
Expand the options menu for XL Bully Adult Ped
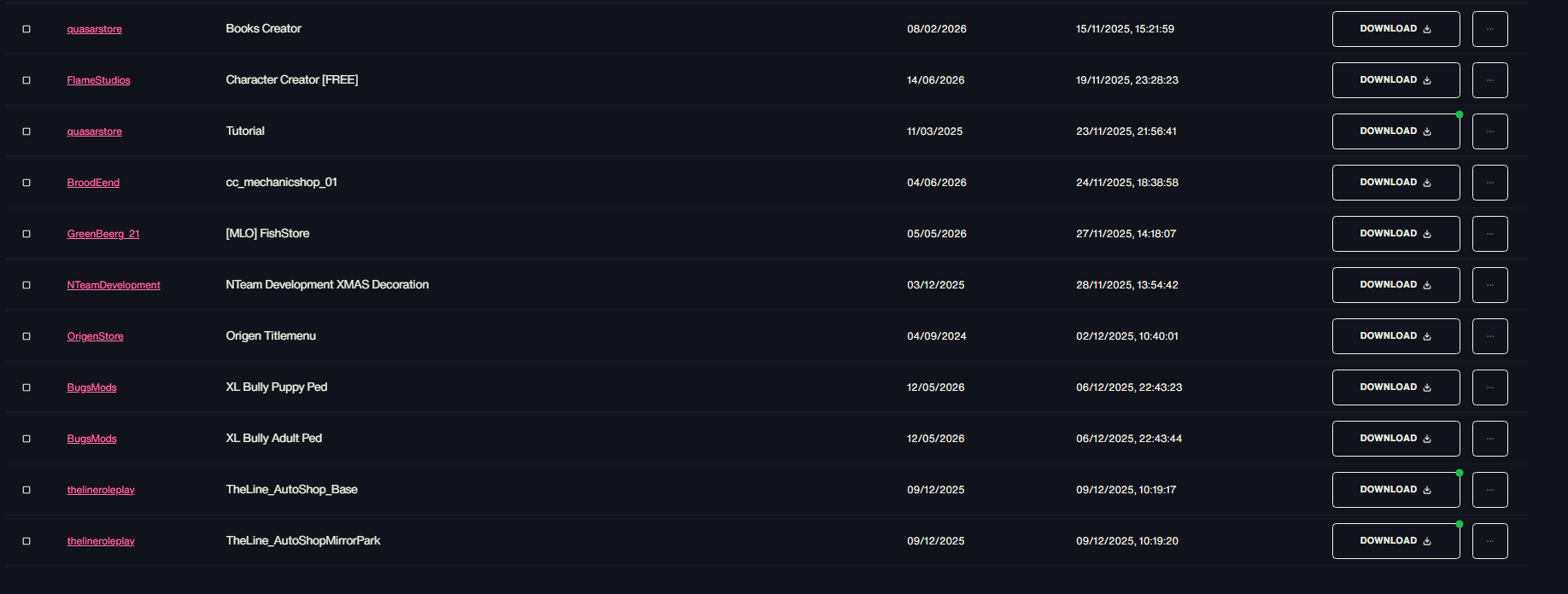coord(1489,439)
